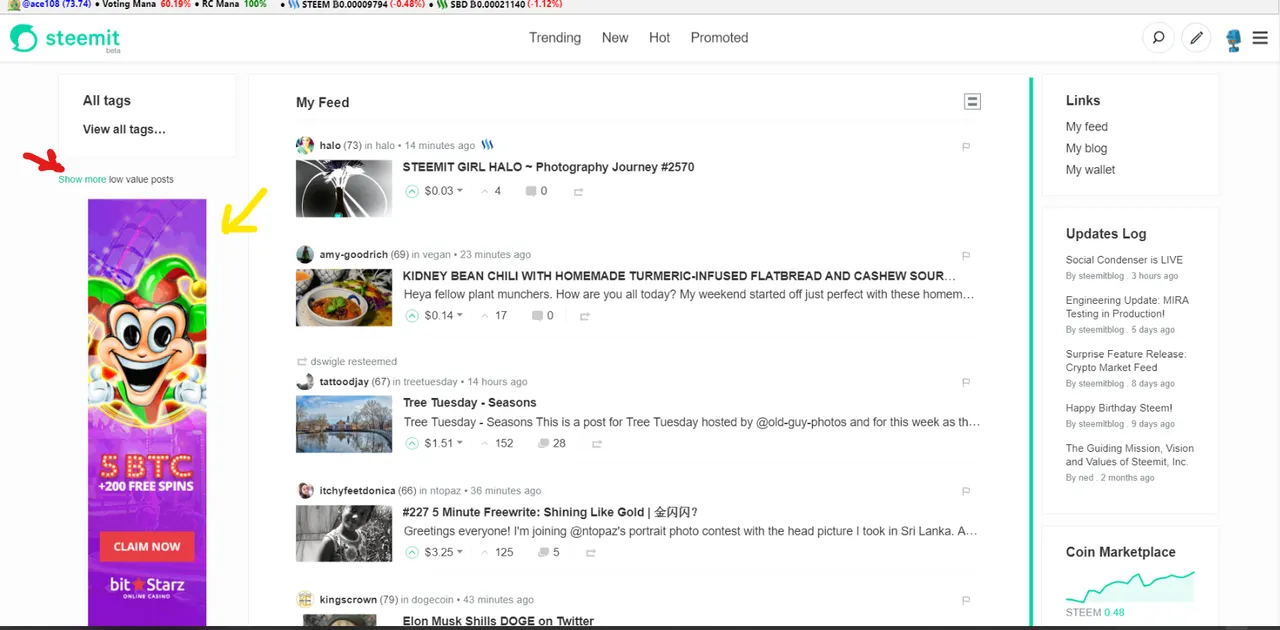Open the Kidney Bean Chili post thumbnail
This screenshot has height=630, width=1280.
click(x=344, y=297)
